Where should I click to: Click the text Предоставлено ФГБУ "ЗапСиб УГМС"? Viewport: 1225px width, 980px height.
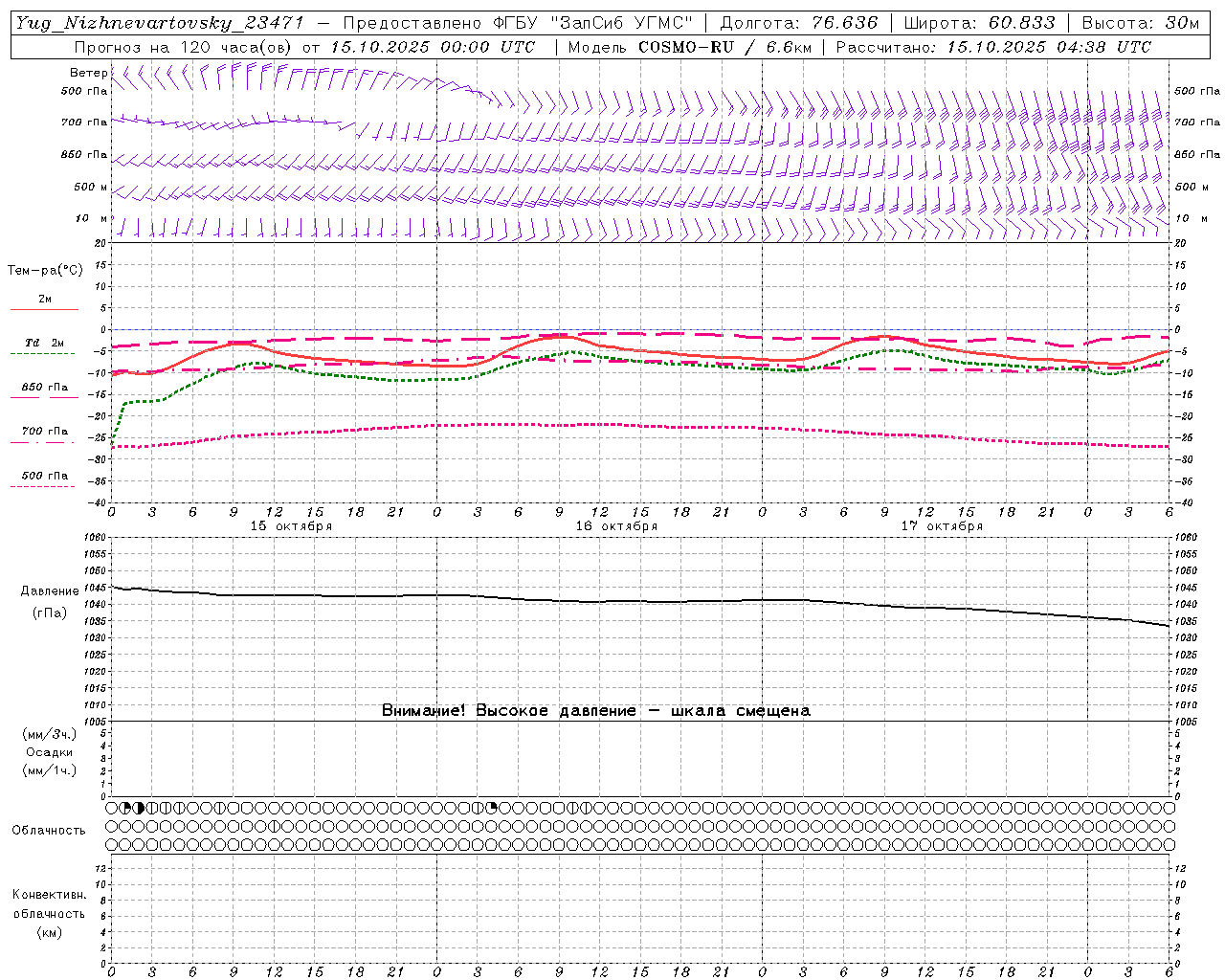[517, 23]
